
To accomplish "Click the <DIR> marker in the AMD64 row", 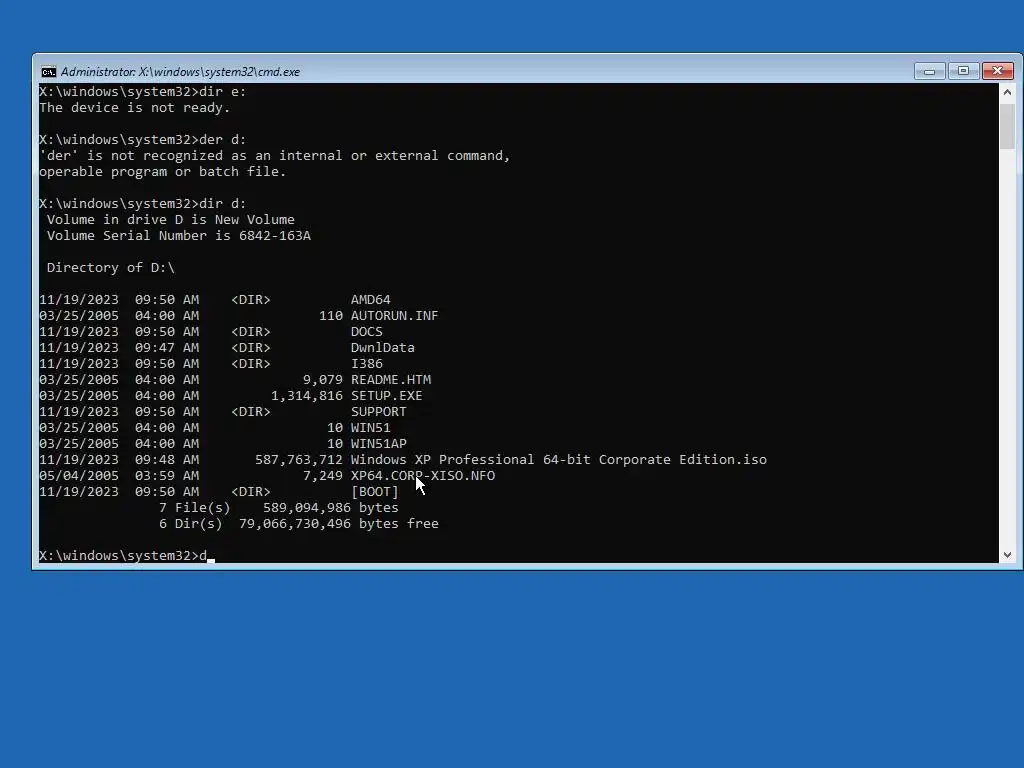I will click(251, 300).
